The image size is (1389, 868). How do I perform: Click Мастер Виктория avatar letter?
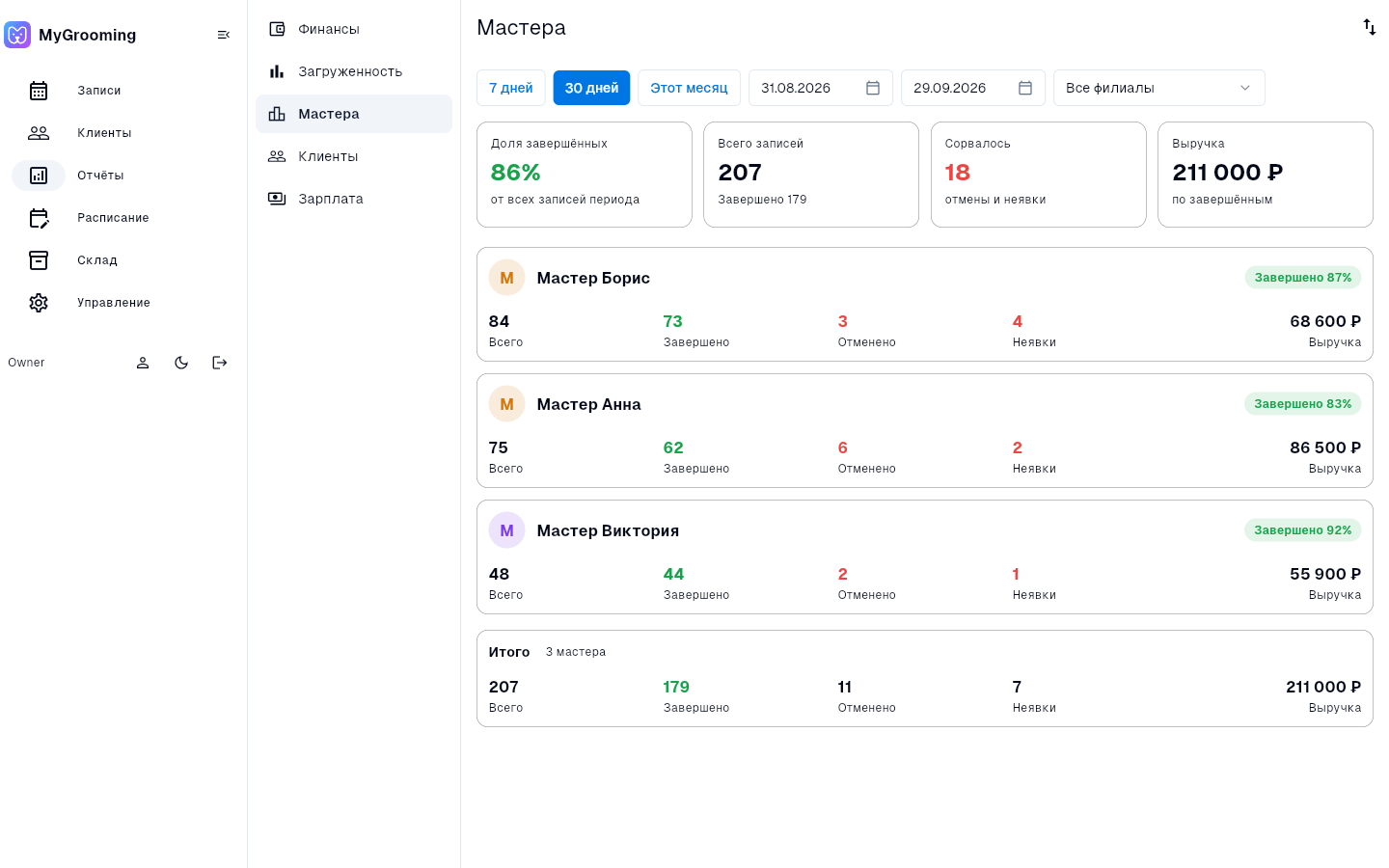coord(506,530)
